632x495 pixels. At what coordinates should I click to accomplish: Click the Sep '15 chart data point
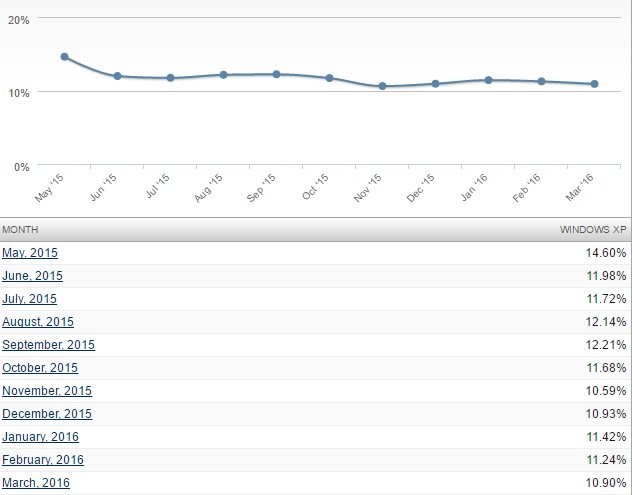click(x=276, y=74)
